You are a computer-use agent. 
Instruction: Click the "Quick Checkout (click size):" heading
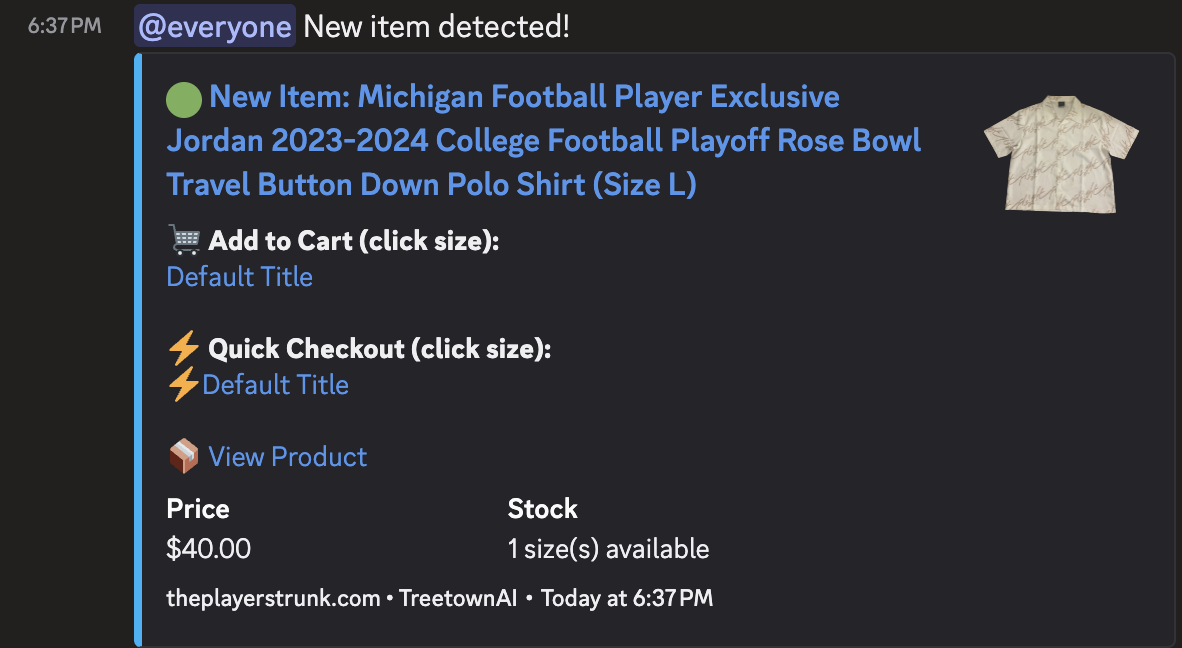click(380, 349)
